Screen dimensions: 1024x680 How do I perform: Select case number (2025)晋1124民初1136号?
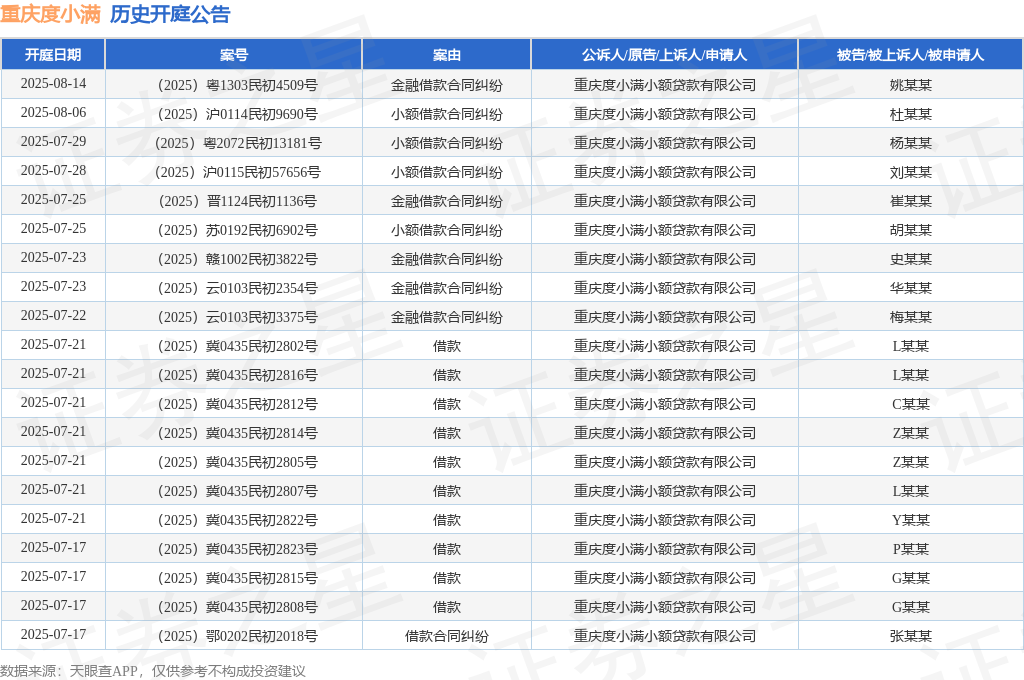(x=237, y=201)
